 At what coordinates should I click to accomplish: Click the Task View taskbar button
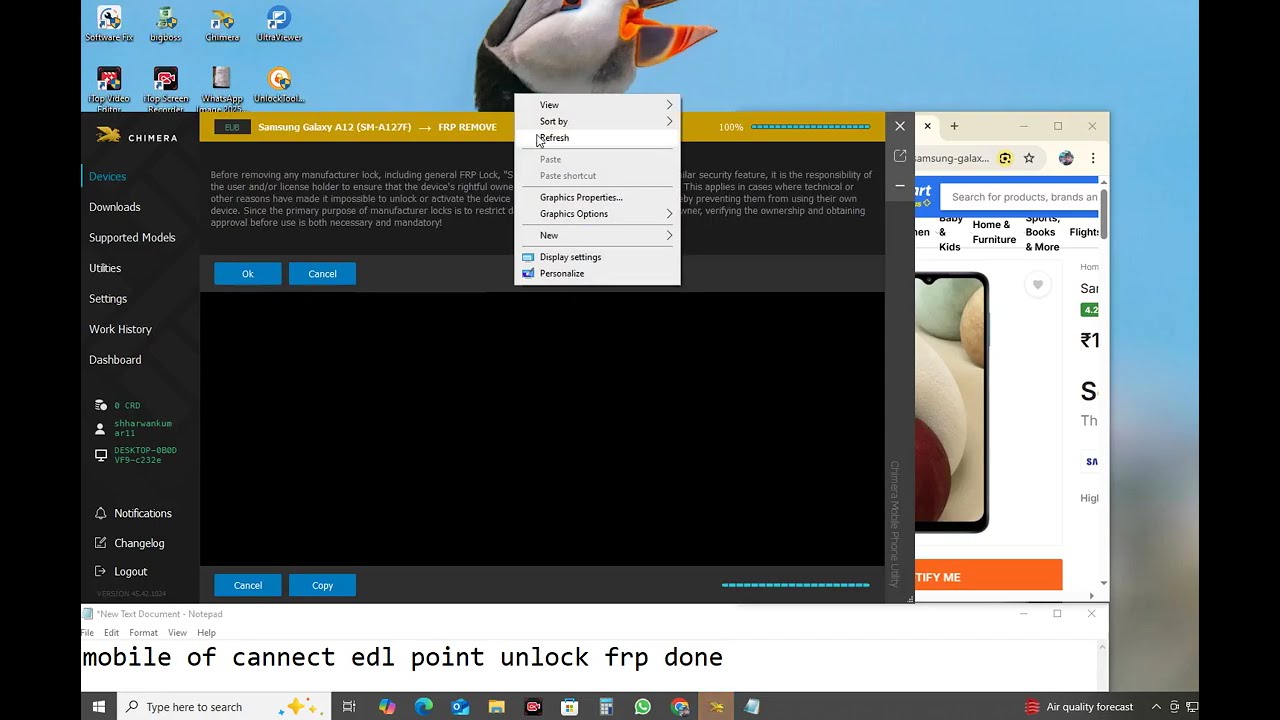(349, 707)
